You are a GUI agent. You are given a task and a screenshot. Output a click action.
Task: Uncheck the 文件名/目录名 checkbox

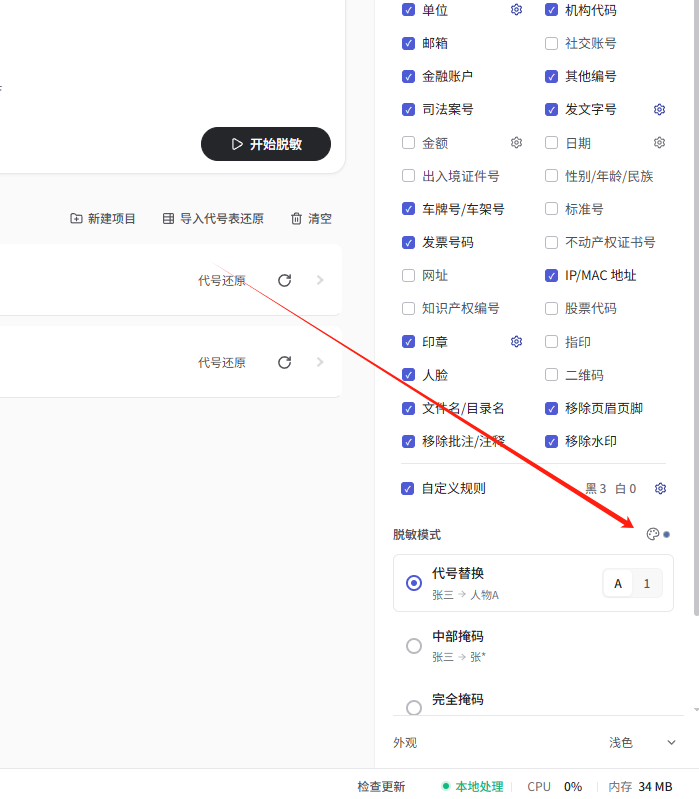[x=408, y=408]
